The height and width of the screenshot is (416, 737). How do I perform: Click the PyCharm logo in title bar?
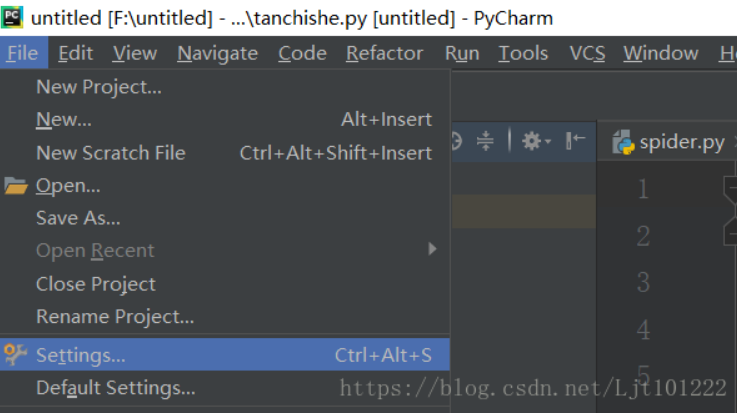(x=13, y=17)
